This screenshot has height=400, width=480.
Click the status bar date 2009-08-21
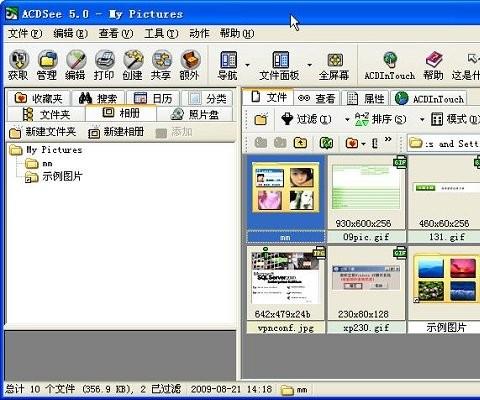tap(231, 389)
